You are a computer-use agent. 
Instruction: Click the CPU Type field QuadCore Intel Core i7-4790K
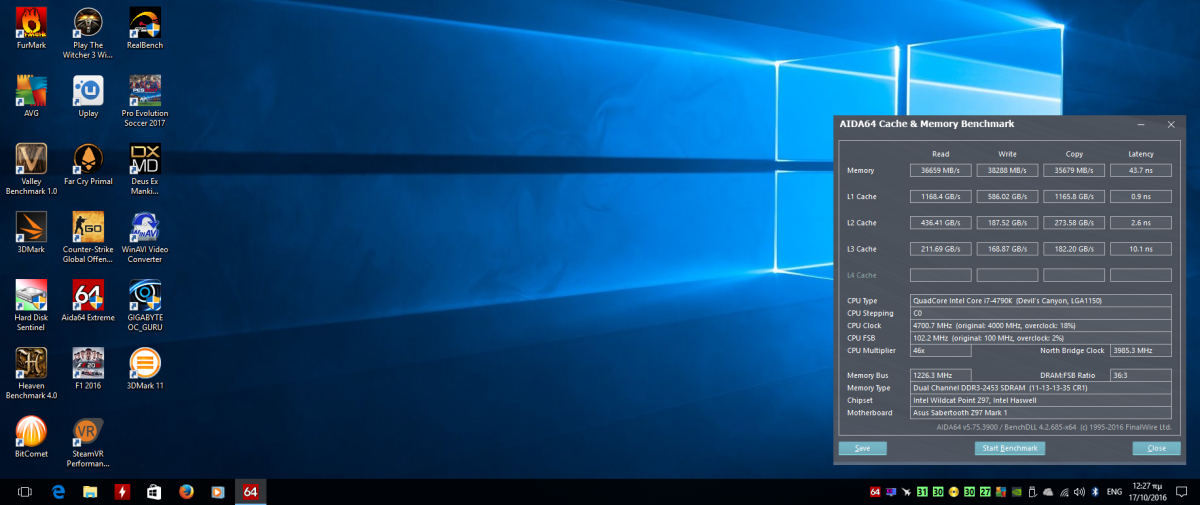click(1040, 300)
